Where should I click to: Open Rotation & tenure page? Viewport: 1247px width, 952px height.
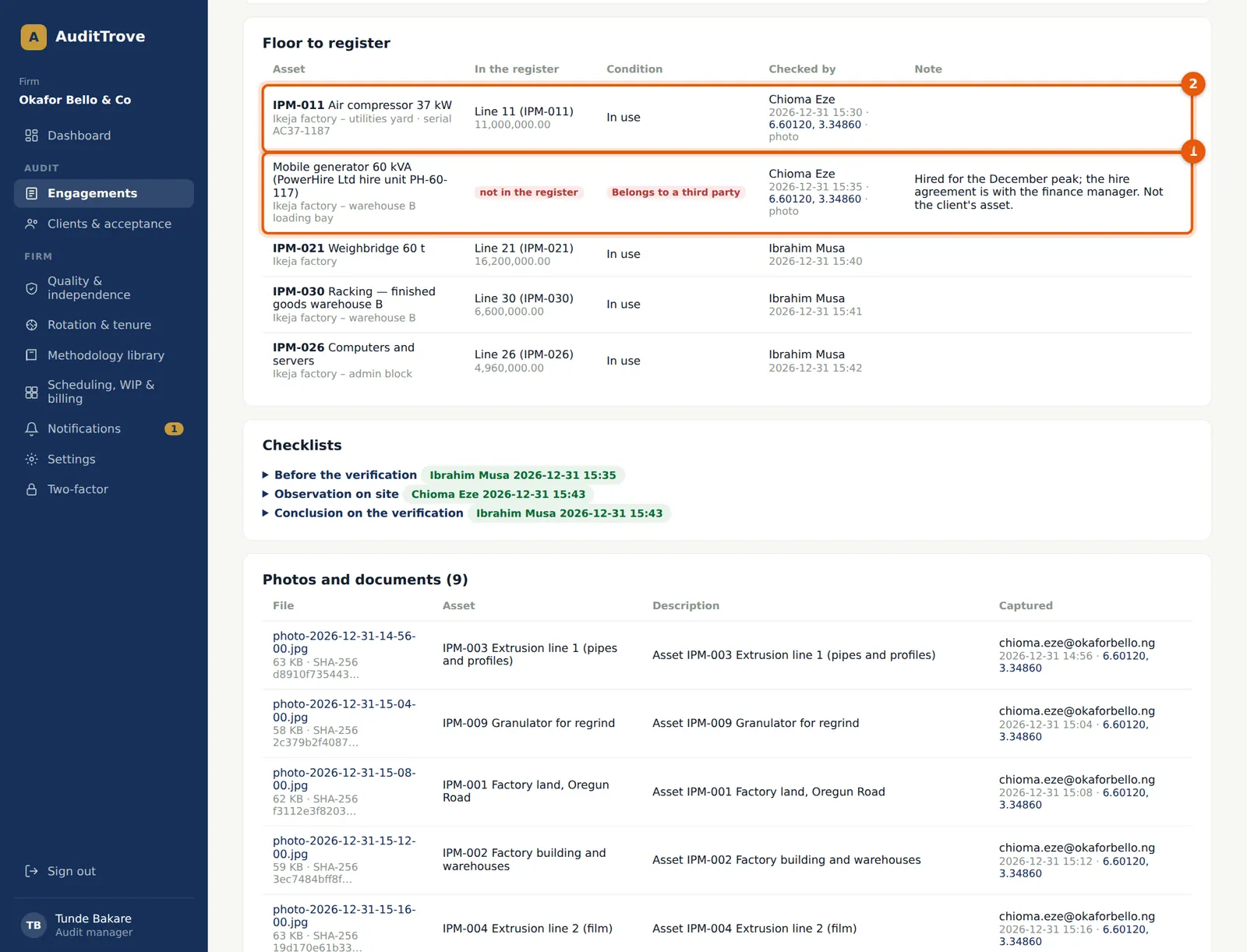pos(104,325)
